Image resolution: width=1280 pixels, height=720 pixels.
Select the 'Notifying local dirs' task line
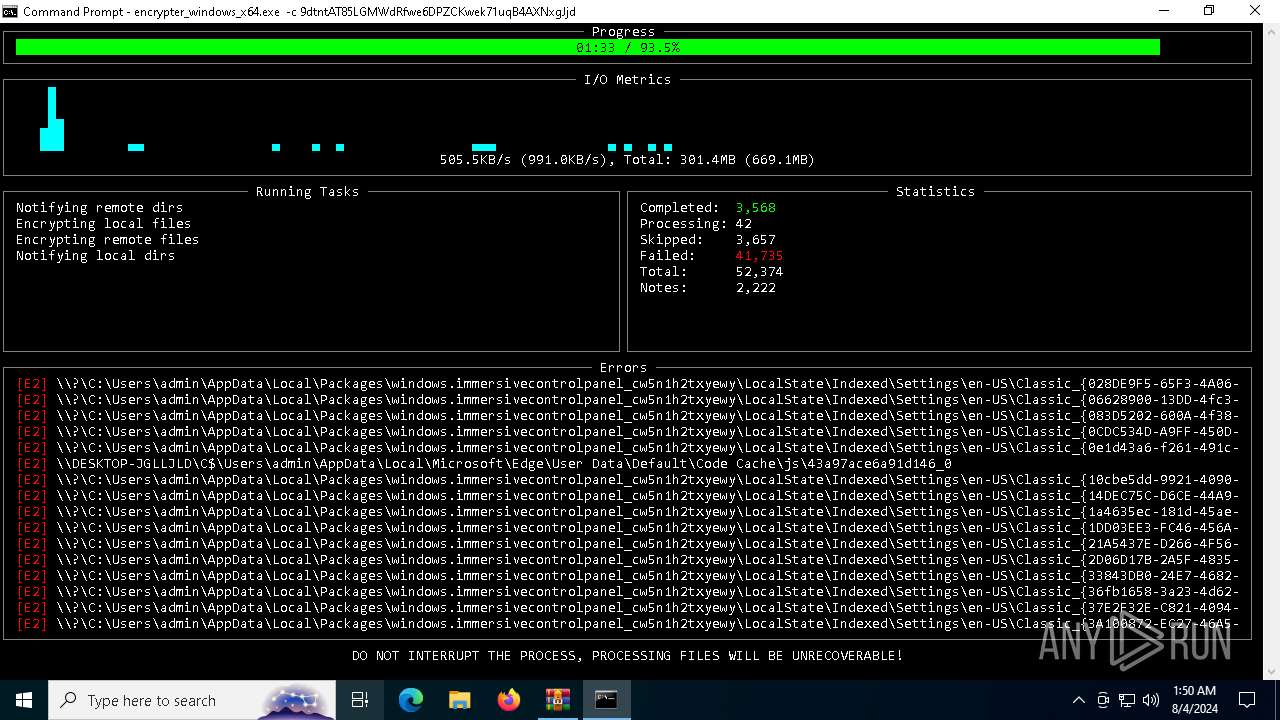95,256
